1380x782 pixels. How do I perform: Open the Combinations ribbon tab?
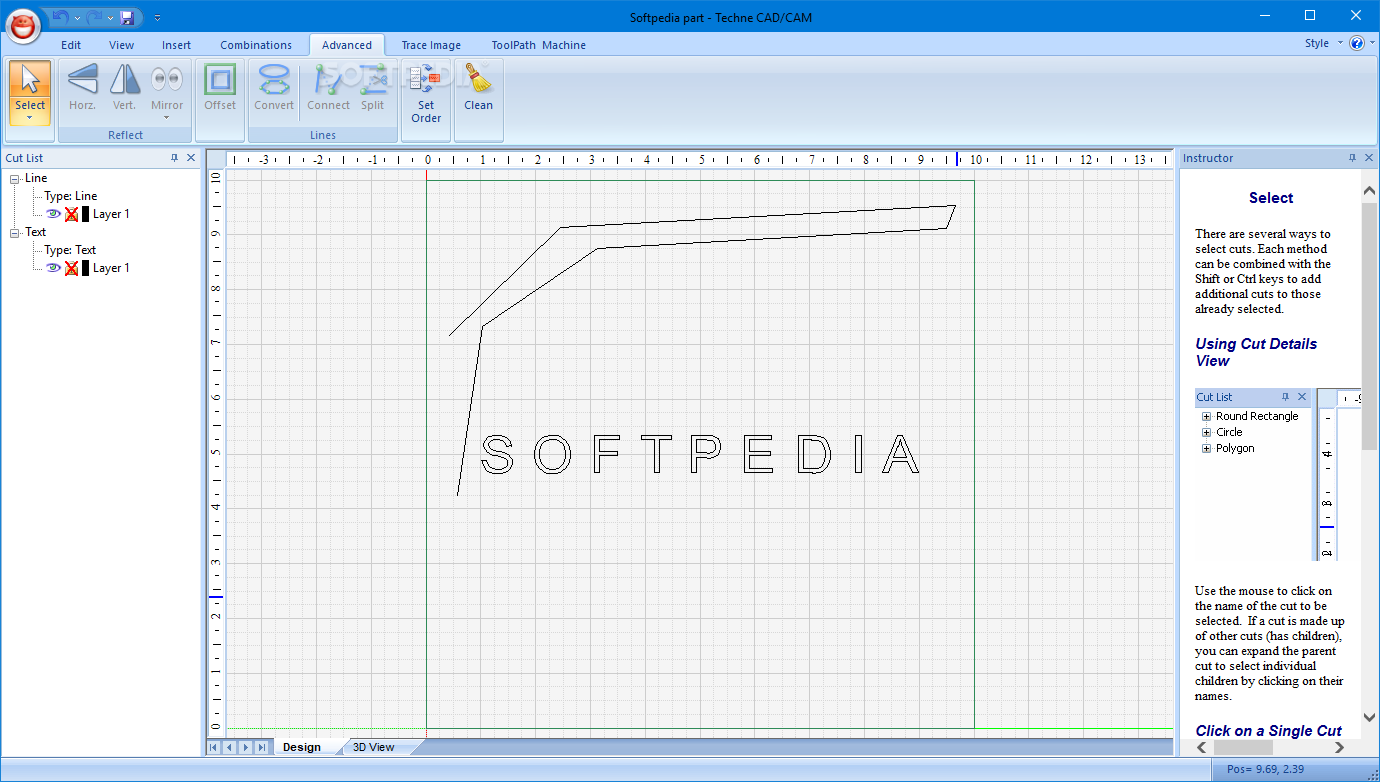pos(256,45)
